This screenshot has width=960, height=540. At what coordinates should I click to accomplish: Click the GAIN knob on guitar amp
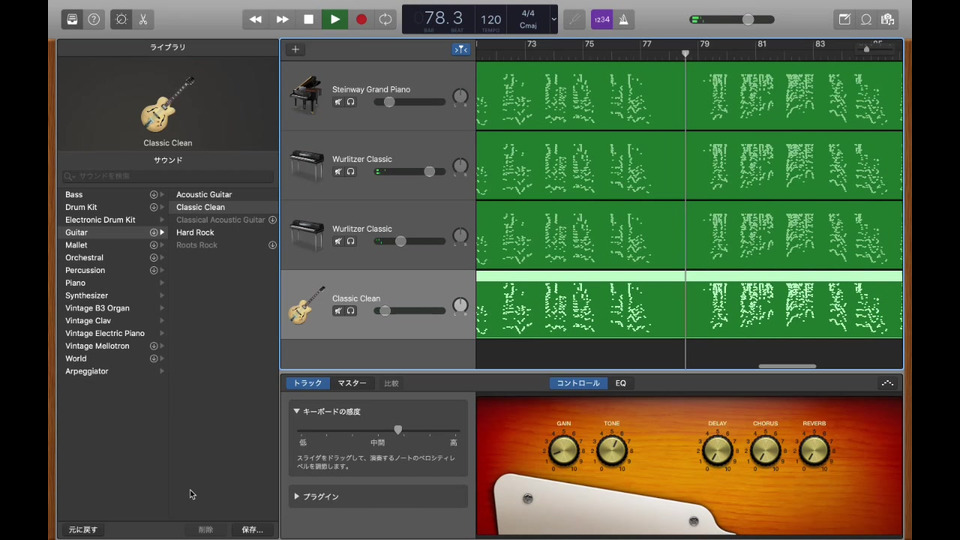pos(563,451)
